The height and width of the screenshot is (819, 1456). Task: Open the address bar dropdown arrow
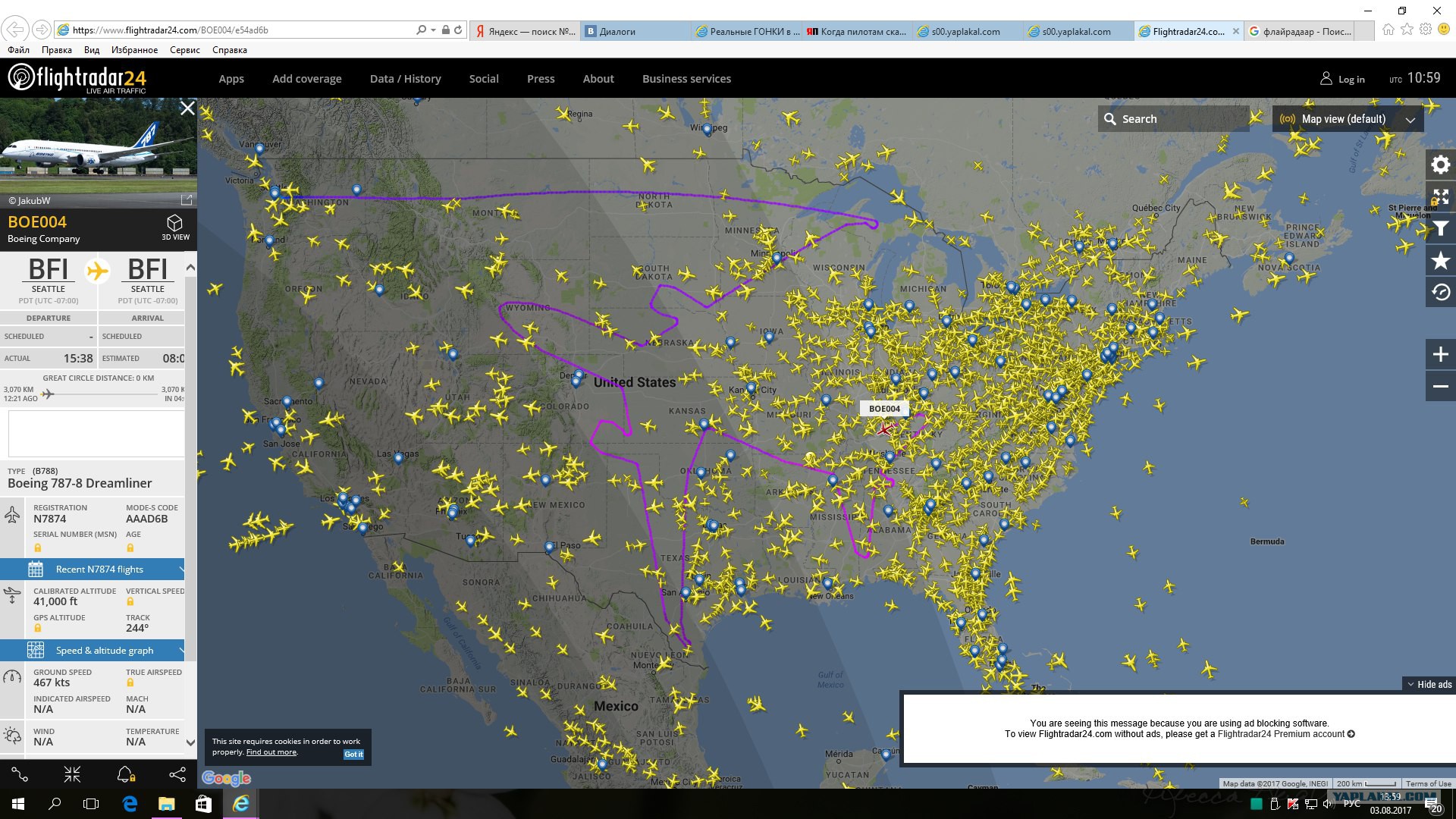(433, 30)
